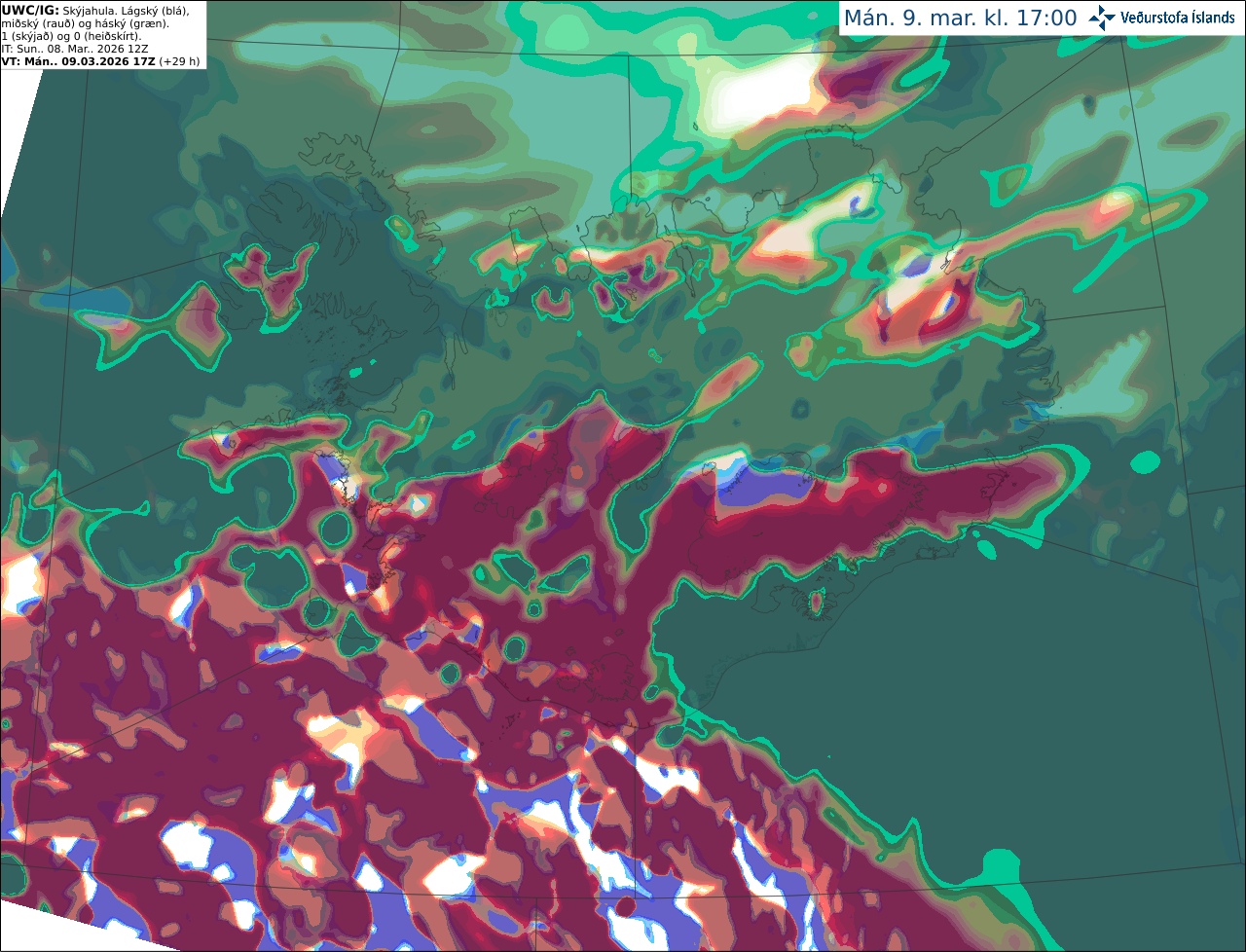Click the bold 'UWC/IG:' label
The height and width of the screenshot is (952, 1246).
point(30,10)
